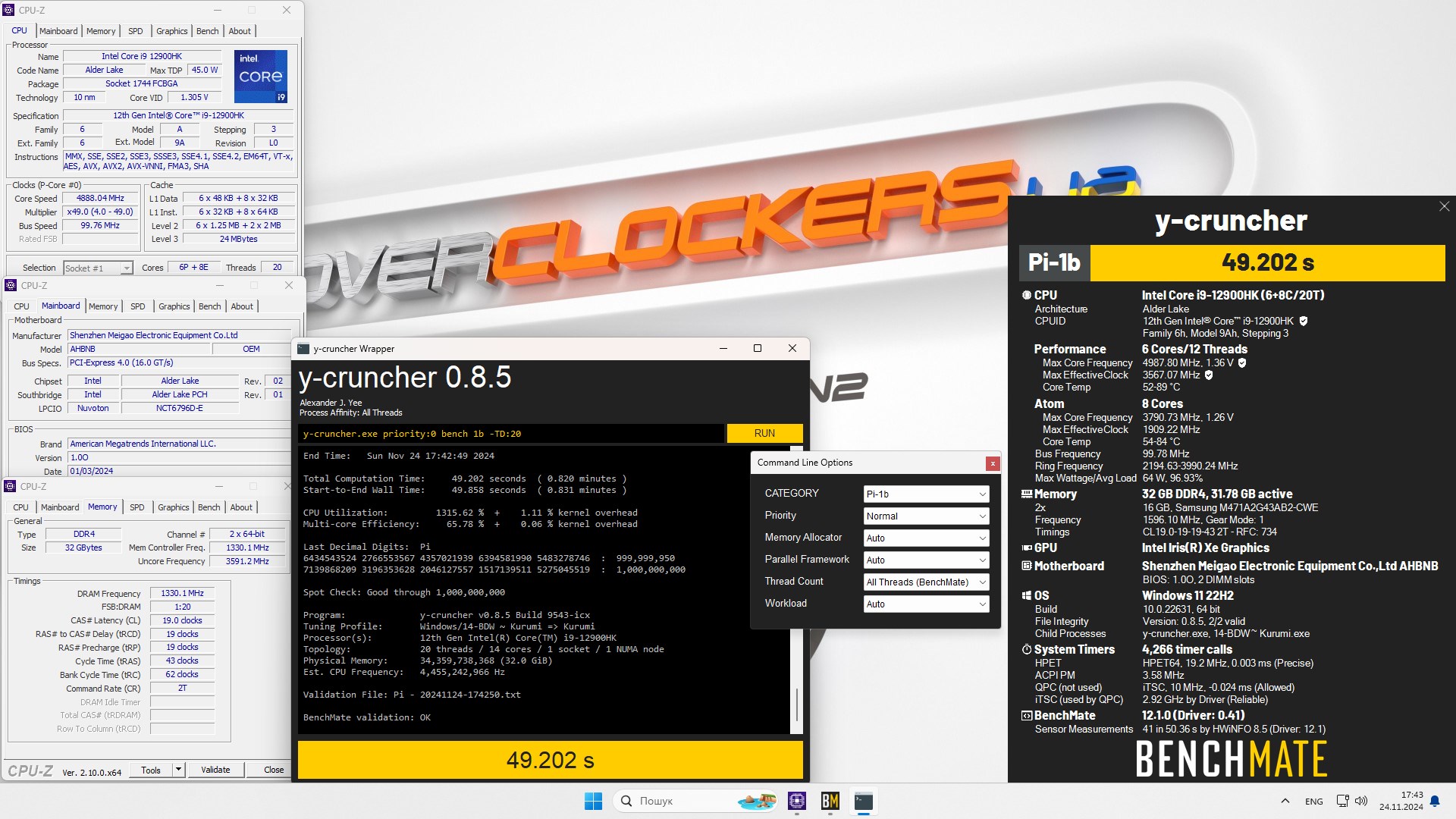Click the yellow 49.202 s result bar in wrapper
Screen dimensions: 1456x819
click(x=550, y=760)
